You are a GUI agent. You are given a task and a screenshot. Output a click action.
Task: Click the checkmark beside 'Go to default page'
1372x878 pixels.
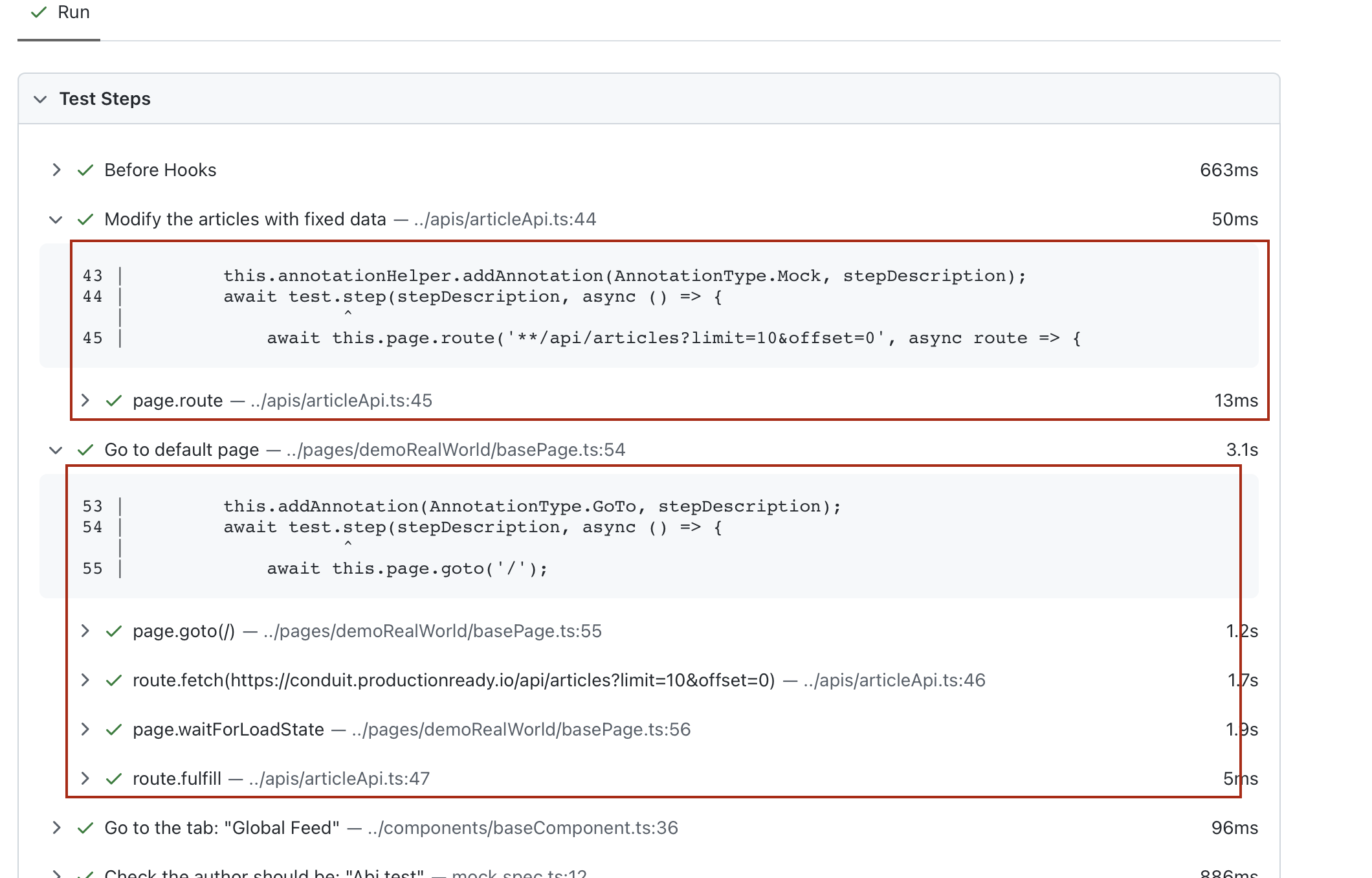85,449
